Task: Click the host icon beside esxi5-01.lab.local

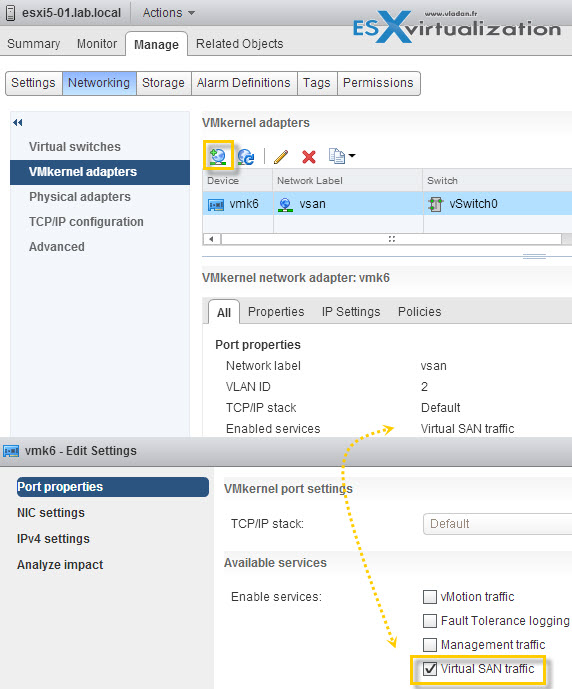Action: [10, 13]
